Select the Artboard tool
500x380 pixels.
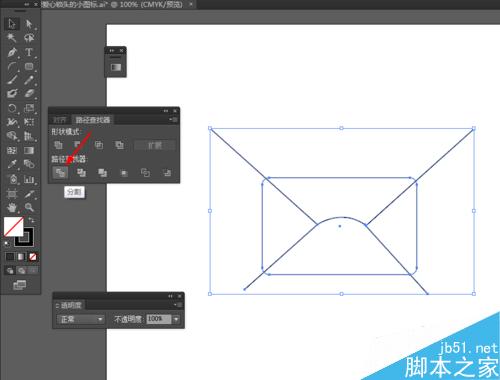(x=12, y=194)
